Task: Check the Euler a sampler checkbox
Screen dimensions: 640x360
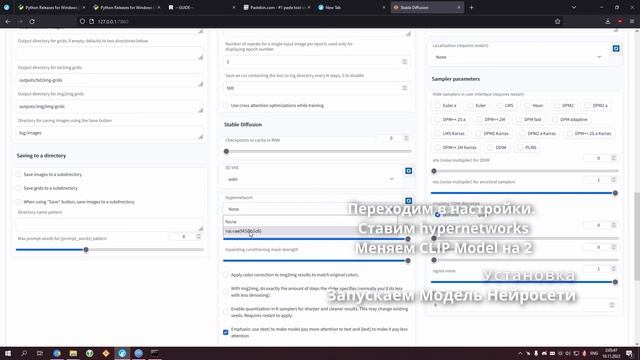Action: pyautogui.click(x=438, y=105)
